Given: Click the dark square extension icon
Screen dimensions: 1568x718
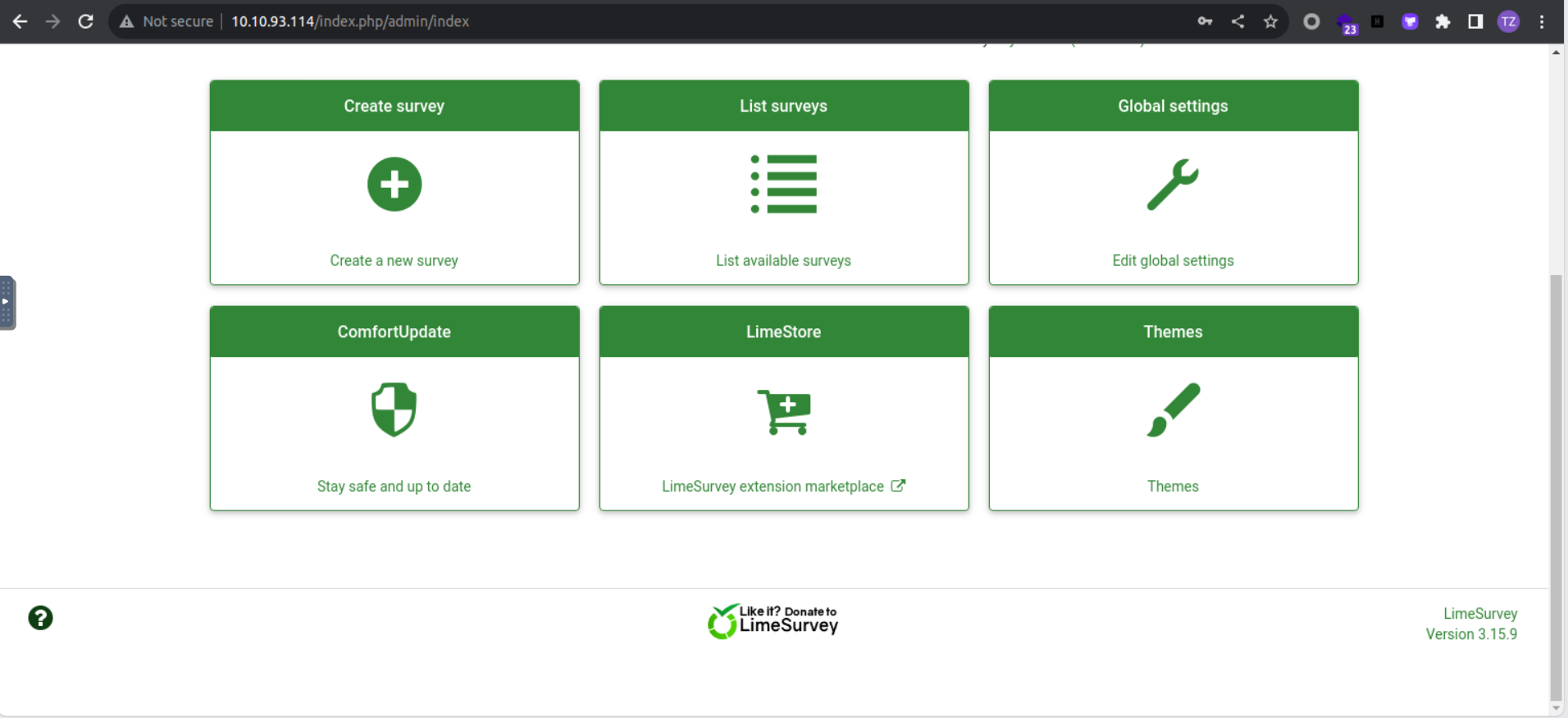Looking at the screenshot, I should [1377, 21].
